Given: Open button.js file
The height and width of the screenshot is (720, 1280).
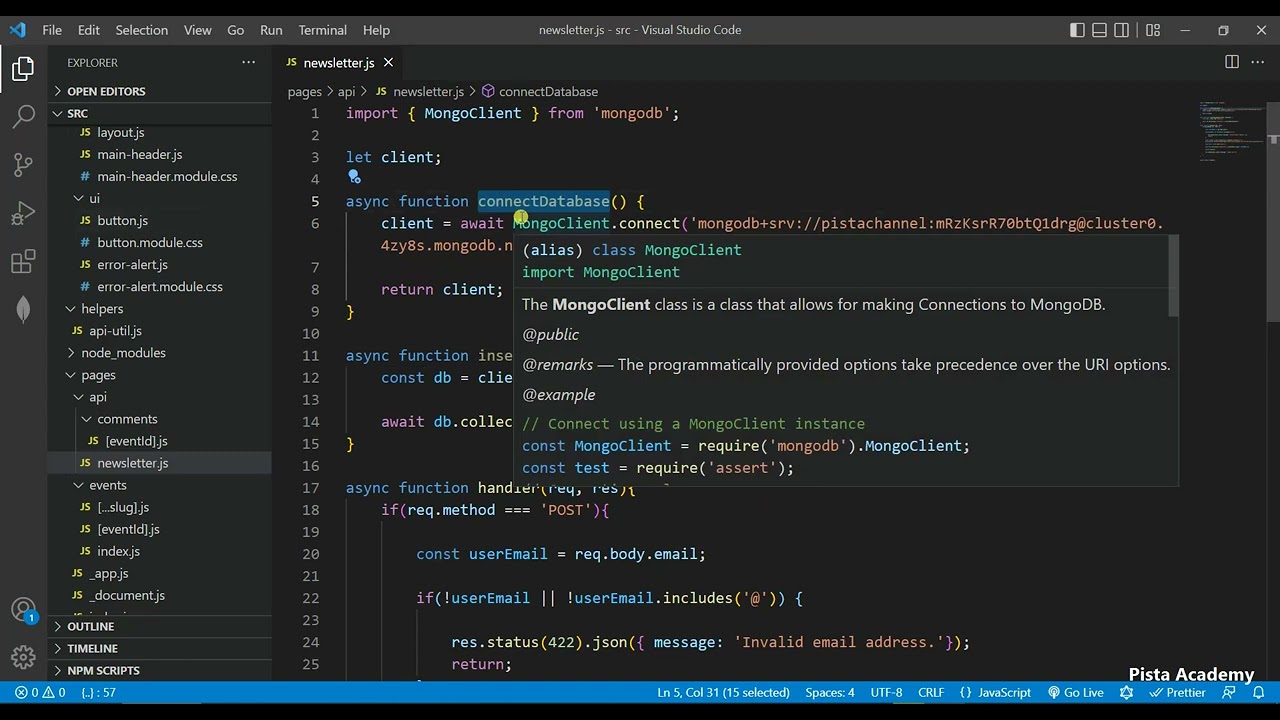Looking at the screenshot, I should coord(160,220).
